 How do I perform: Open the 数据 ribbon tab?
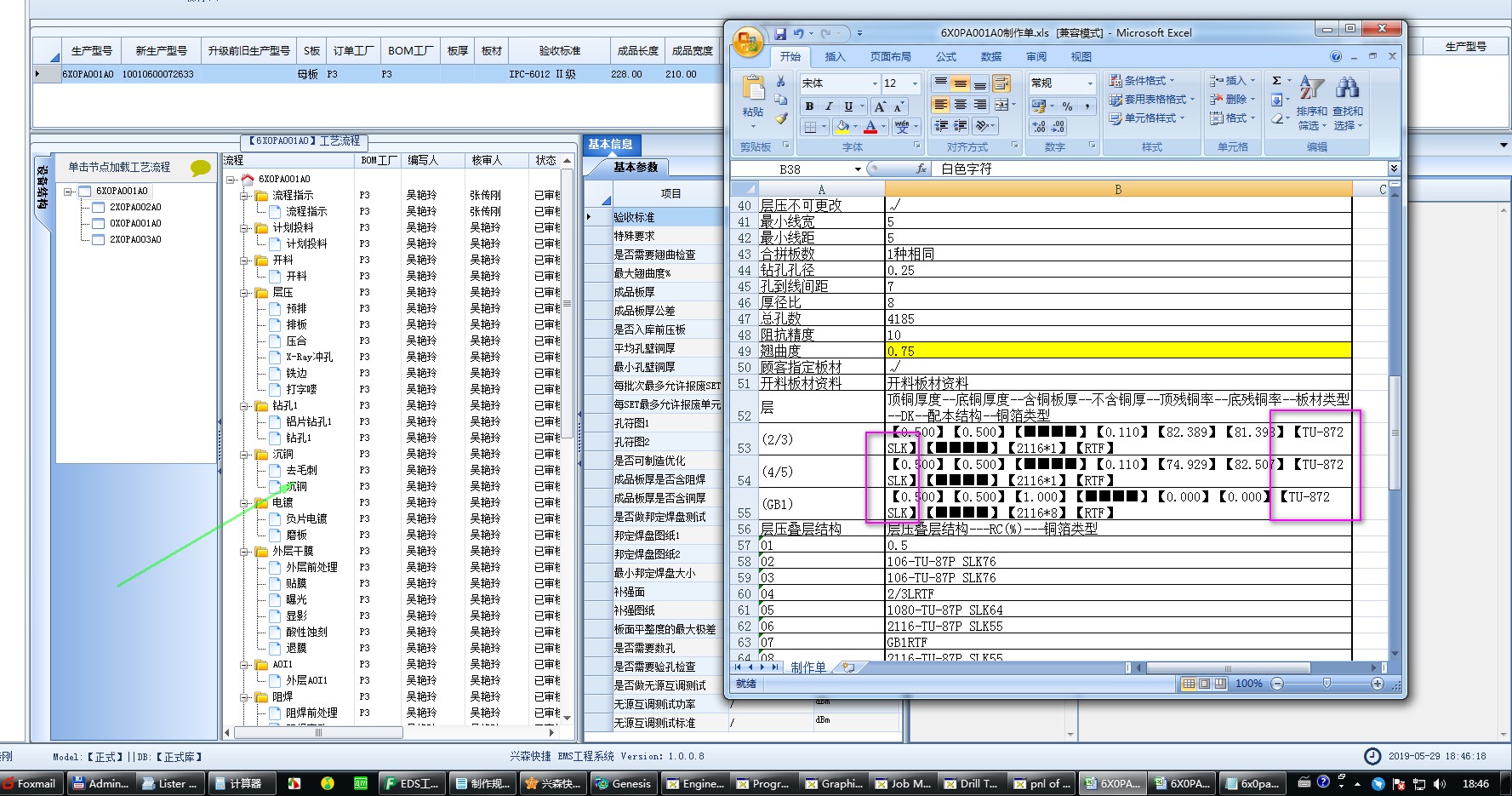991,57
